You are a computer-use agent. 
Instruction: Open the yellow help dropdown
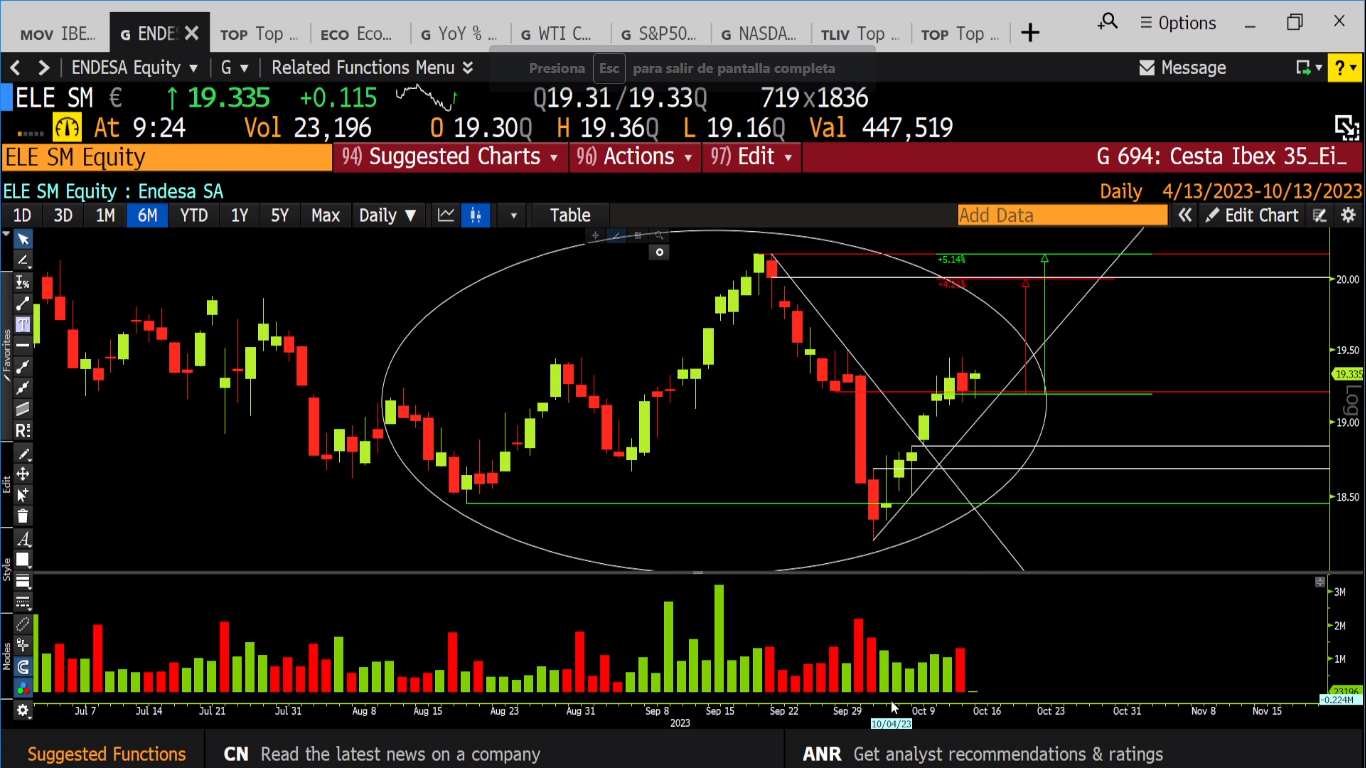click(1343, 68)
